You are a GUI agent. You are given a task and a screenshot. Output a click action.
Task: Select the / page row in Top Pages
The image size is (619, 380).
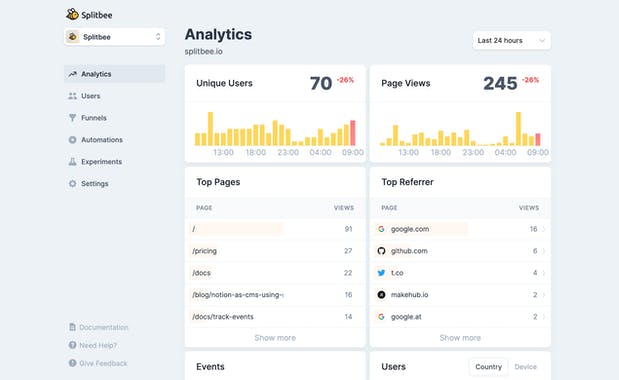tap(275, 229)
